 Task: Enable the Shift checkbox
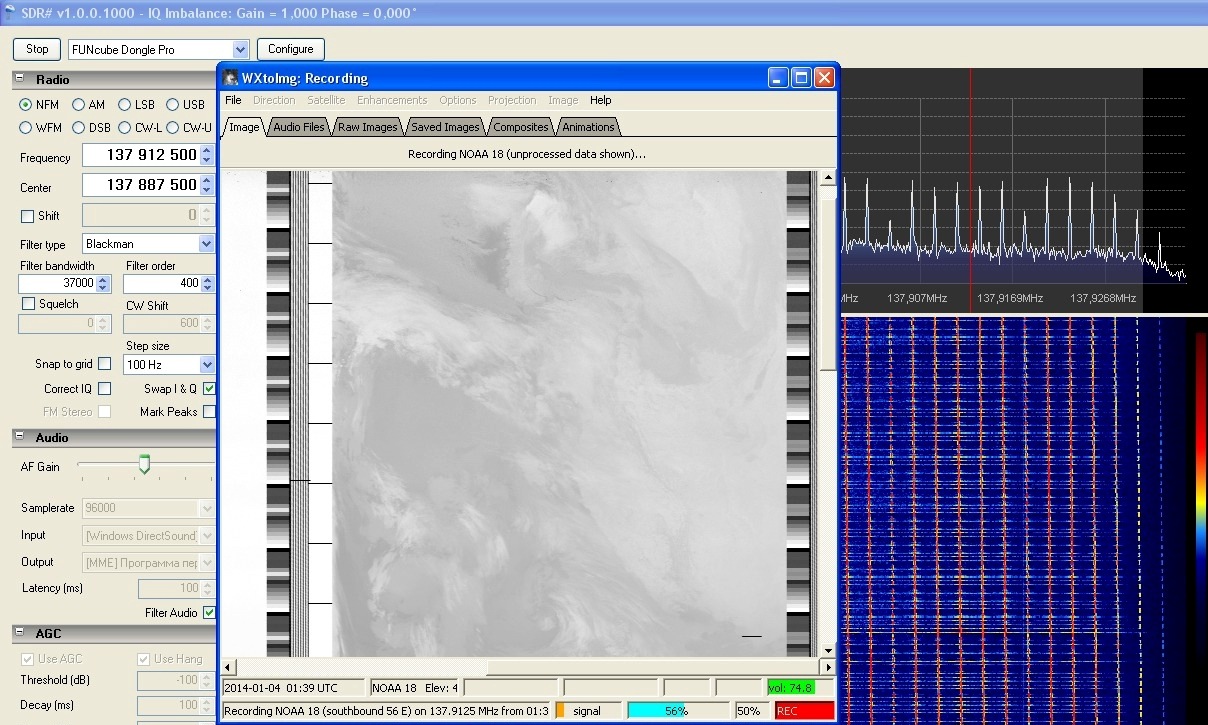27,216
